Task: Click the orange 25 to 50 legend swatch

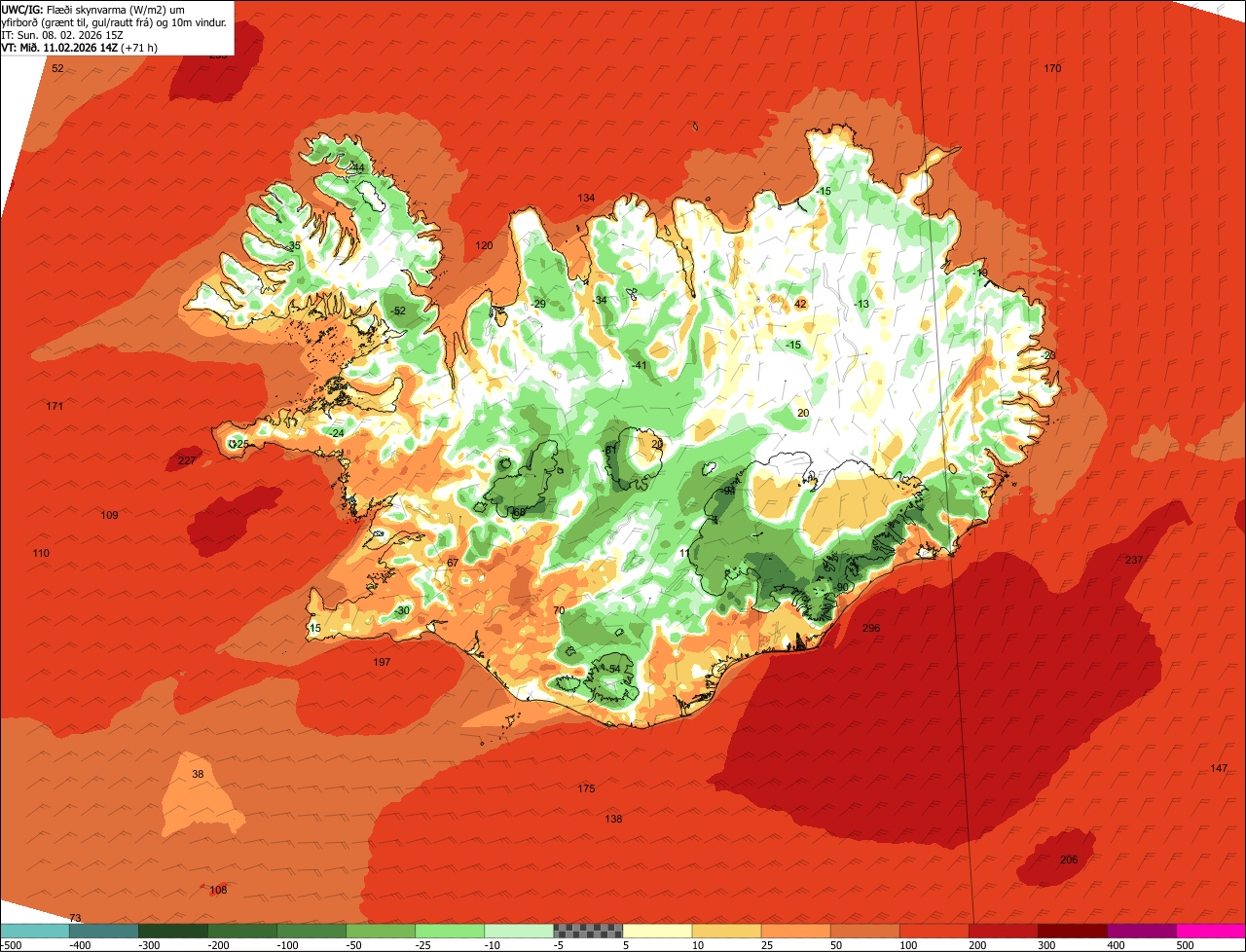Action: click(x=795, y=931)
